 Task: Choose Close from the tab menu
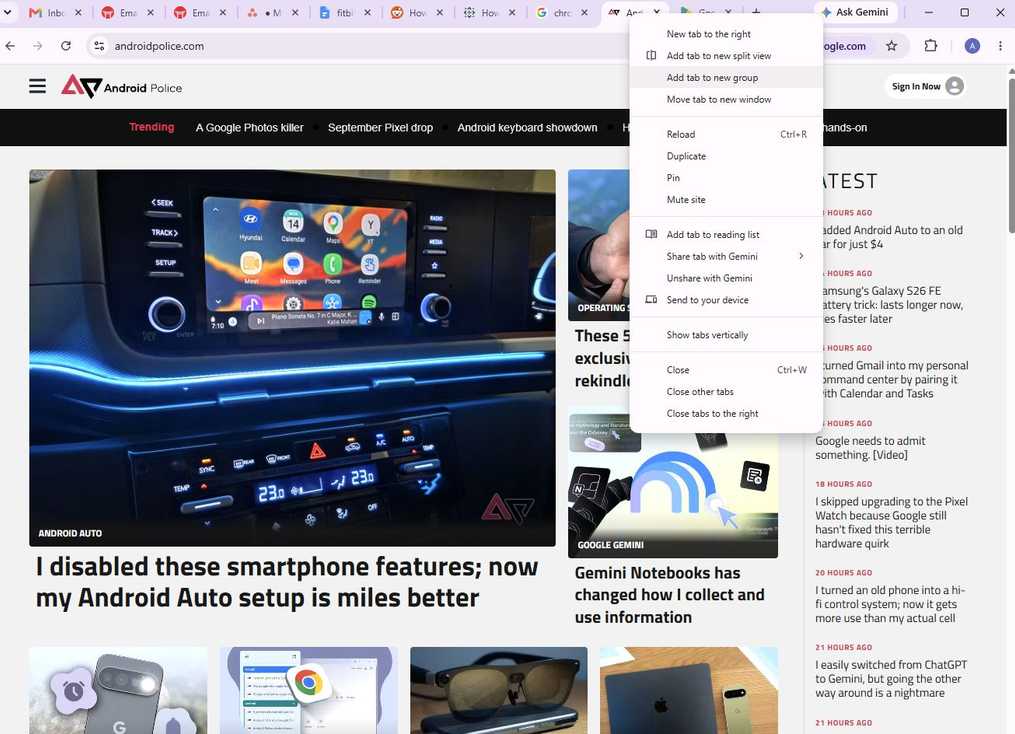(726, 370)
